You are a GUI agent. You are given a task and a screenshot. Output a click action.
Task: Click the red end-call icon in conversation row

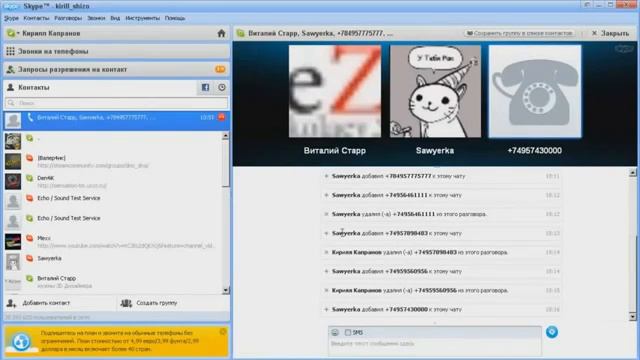pyautogui.click(x=222, y=117)
